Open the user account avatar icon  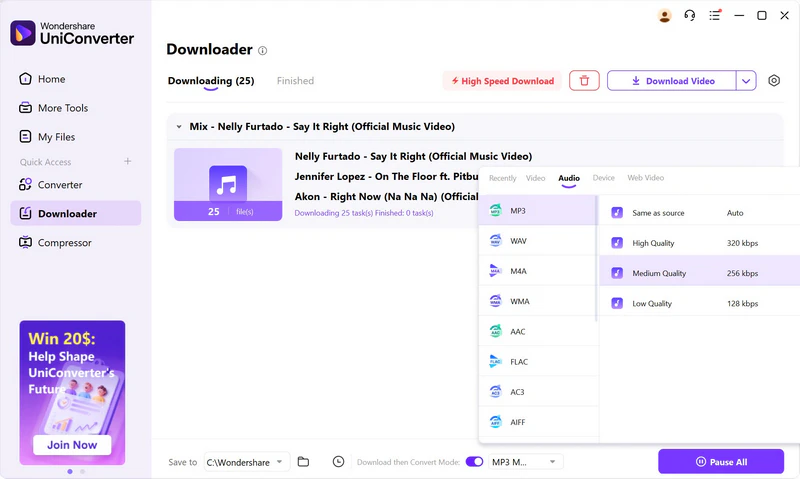[665, 15]
